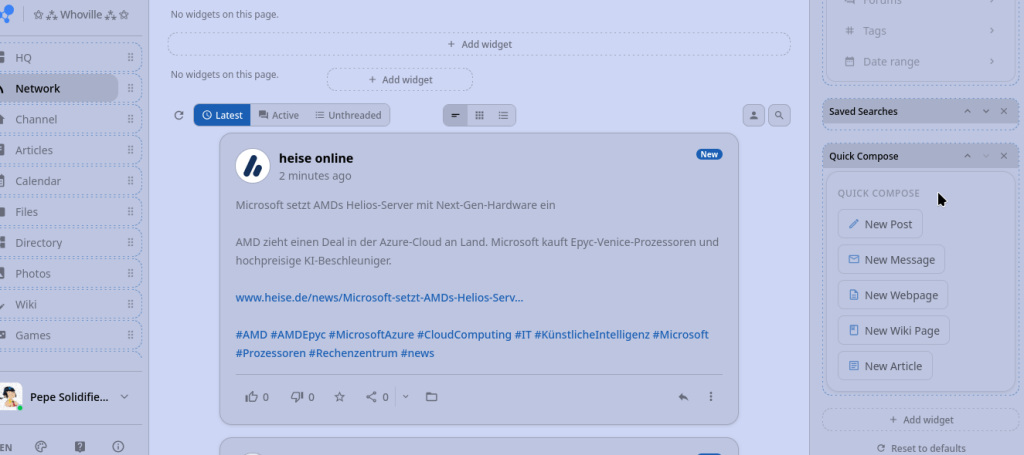Click the heise online avatar
This screenshot has height=455, width=1024.
pos(253,166)
